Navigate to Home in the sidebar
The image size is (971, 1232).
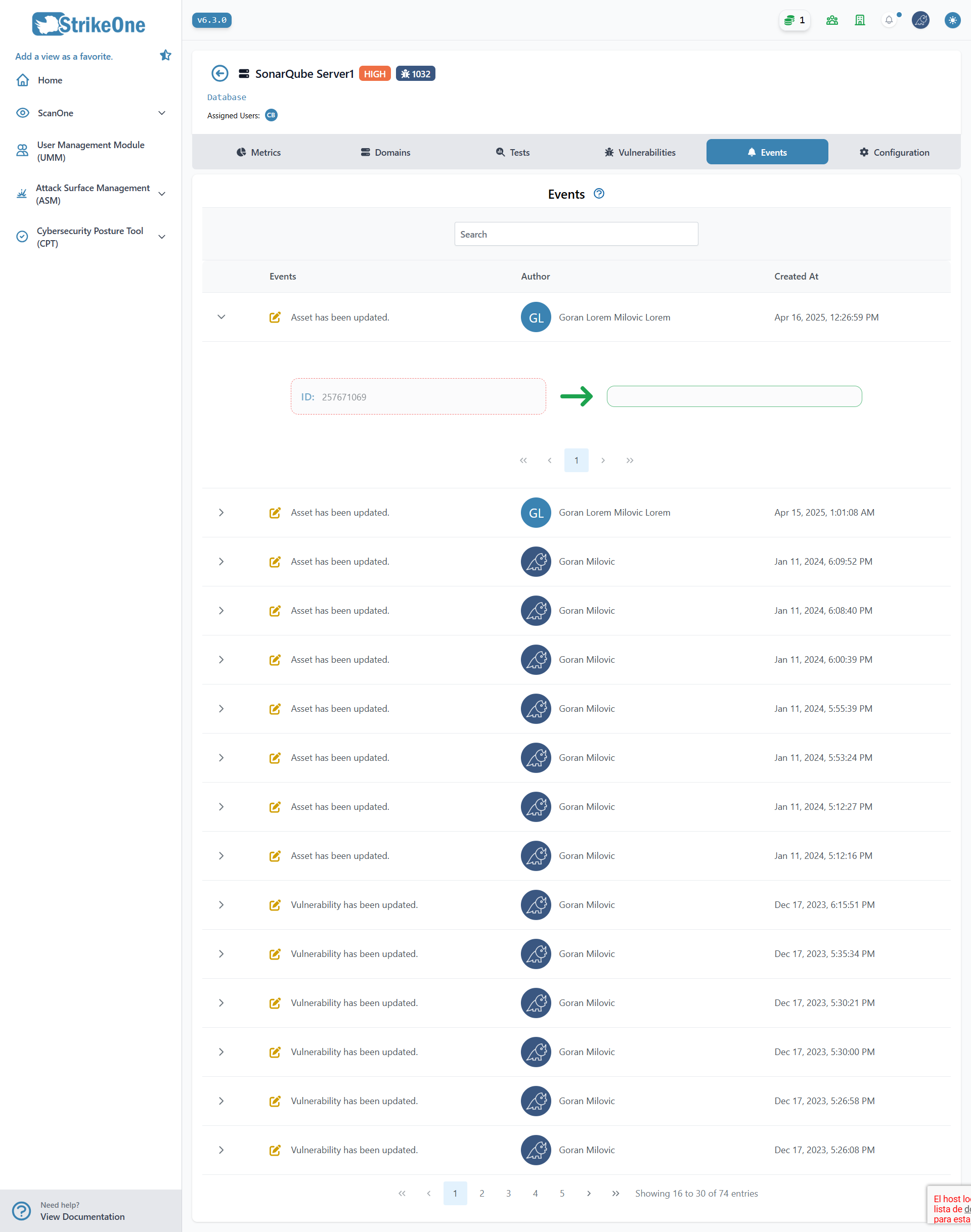pyautogui.click(x=50, y=80)
